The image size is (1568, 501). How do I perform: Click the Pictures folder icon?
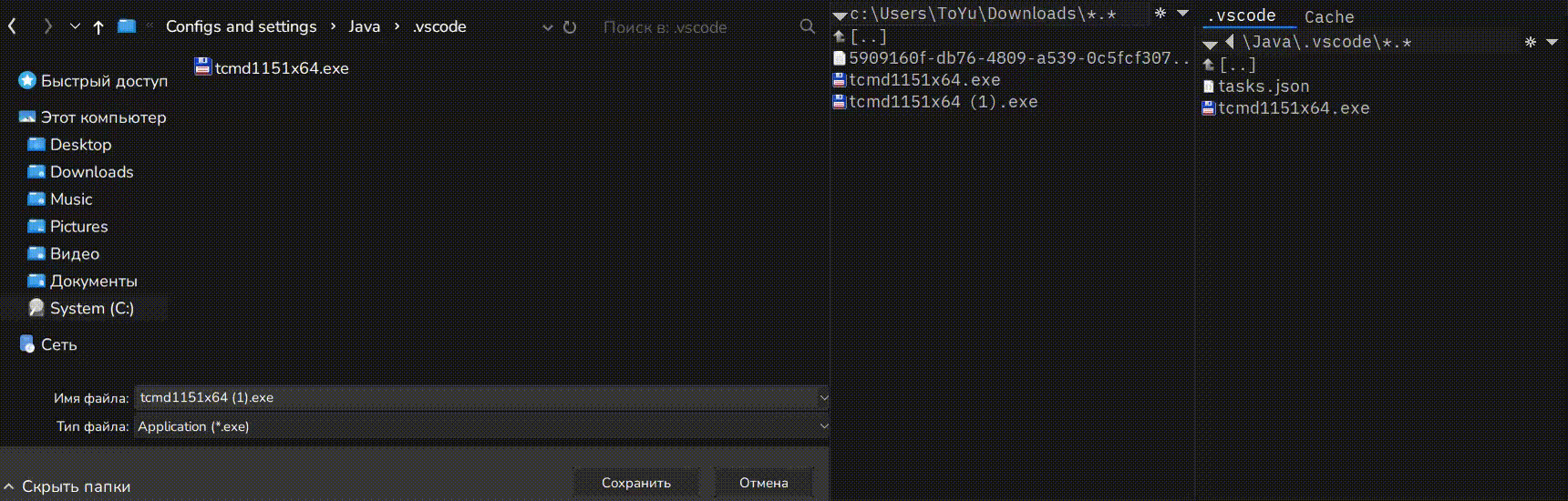[36, 226]
